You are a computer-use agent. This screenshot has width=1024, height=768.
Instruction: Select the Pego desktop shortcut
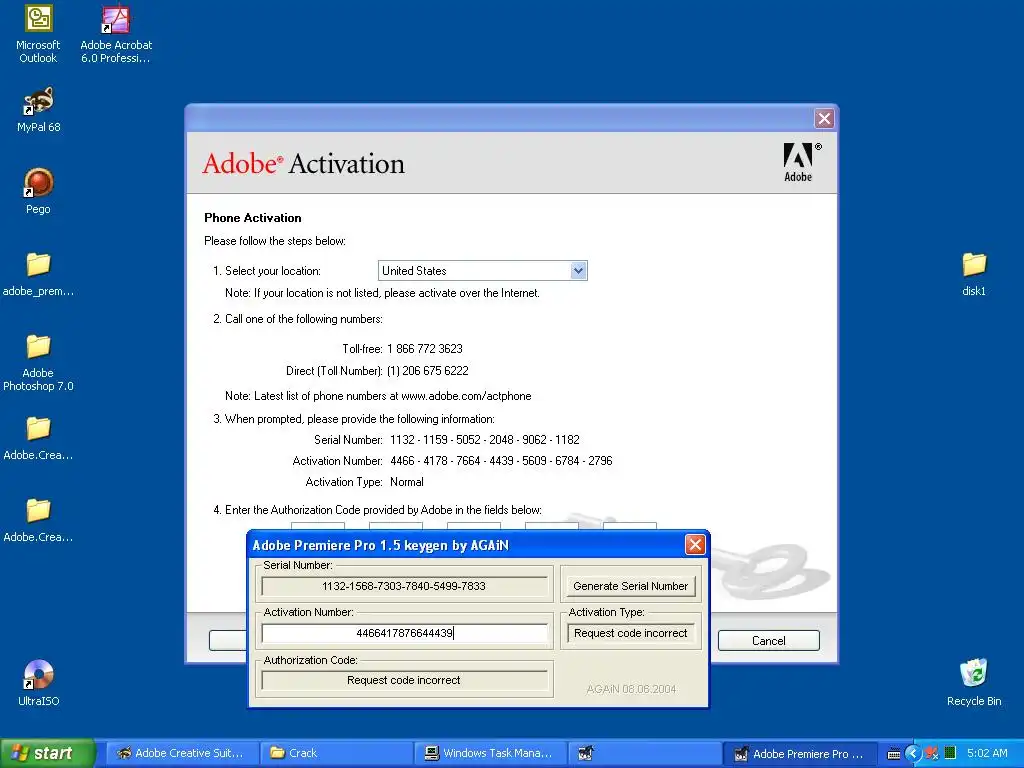click(38, 191)
